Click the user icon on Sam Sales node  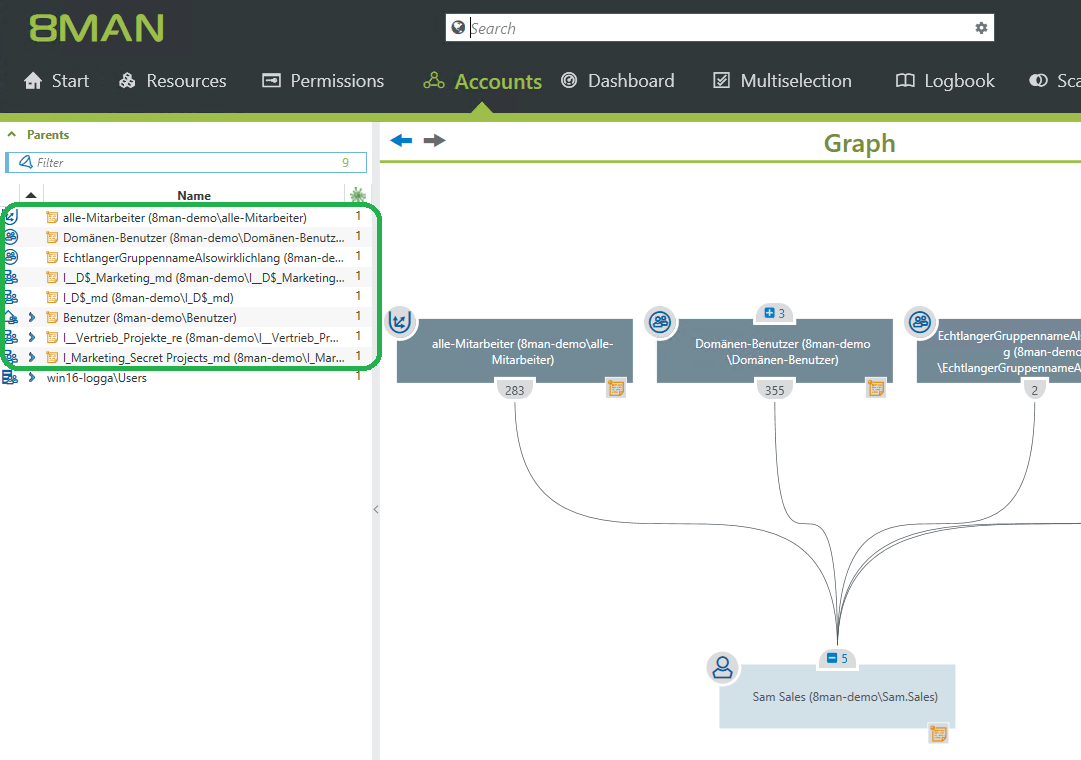point(723,668)
